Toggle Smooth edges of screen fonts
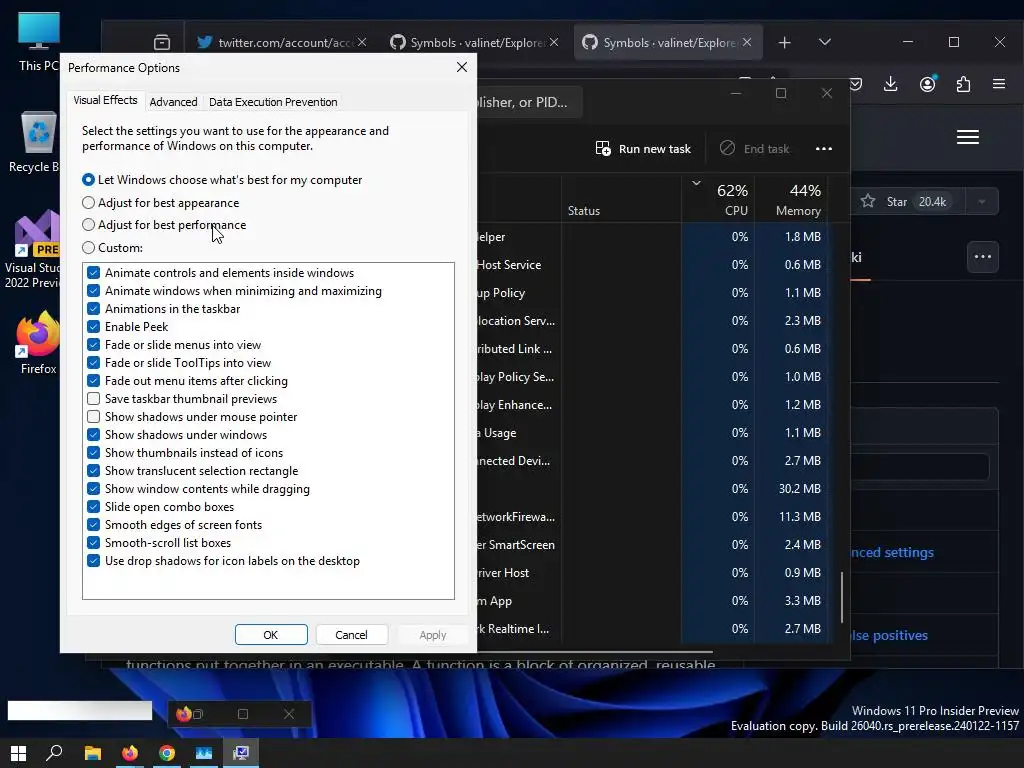The image size is (1024, 768). [x=93, y=525]
